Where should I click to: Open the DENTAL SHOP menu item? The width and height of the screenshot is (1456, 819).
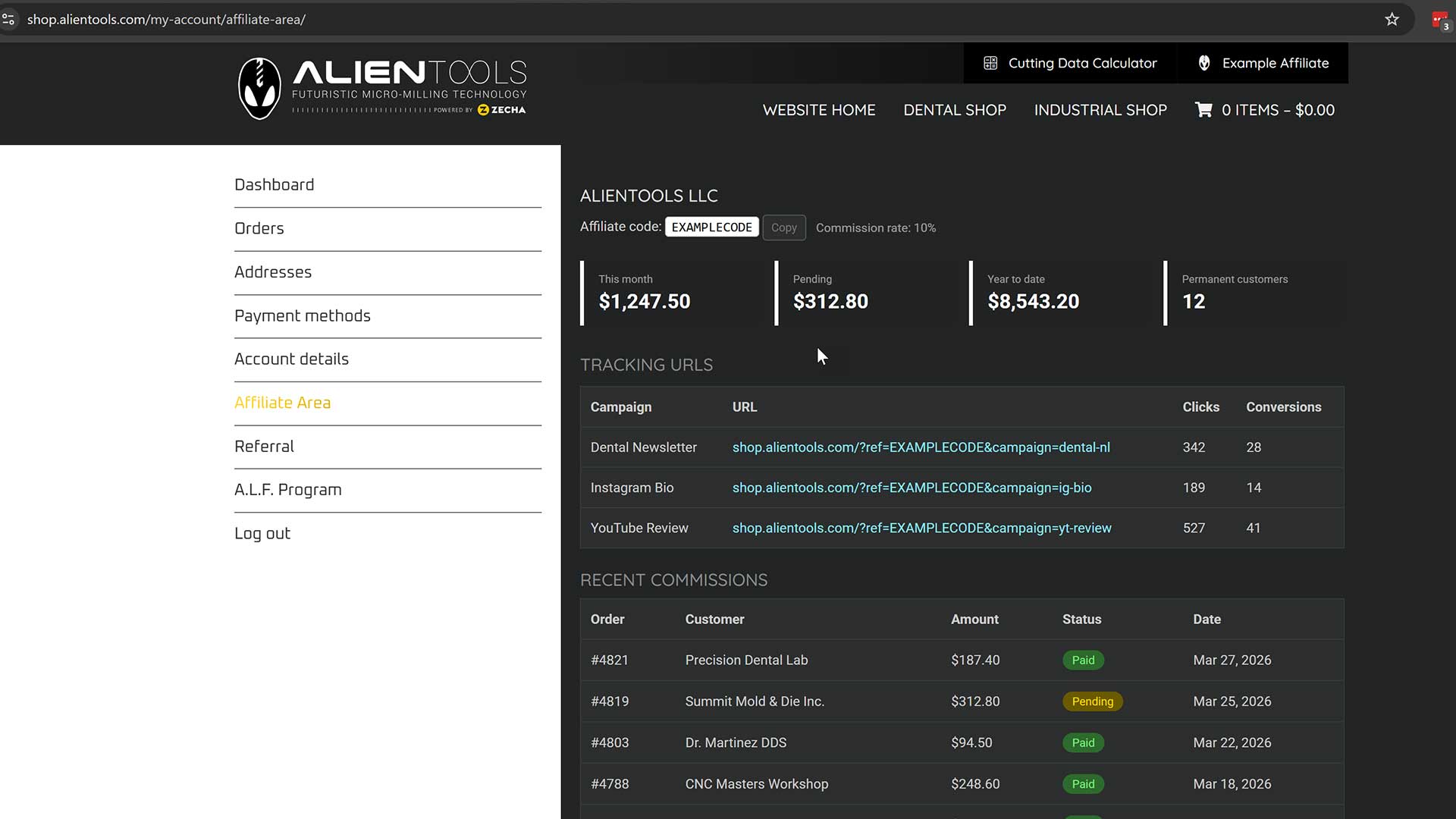(x=955, y=110)
